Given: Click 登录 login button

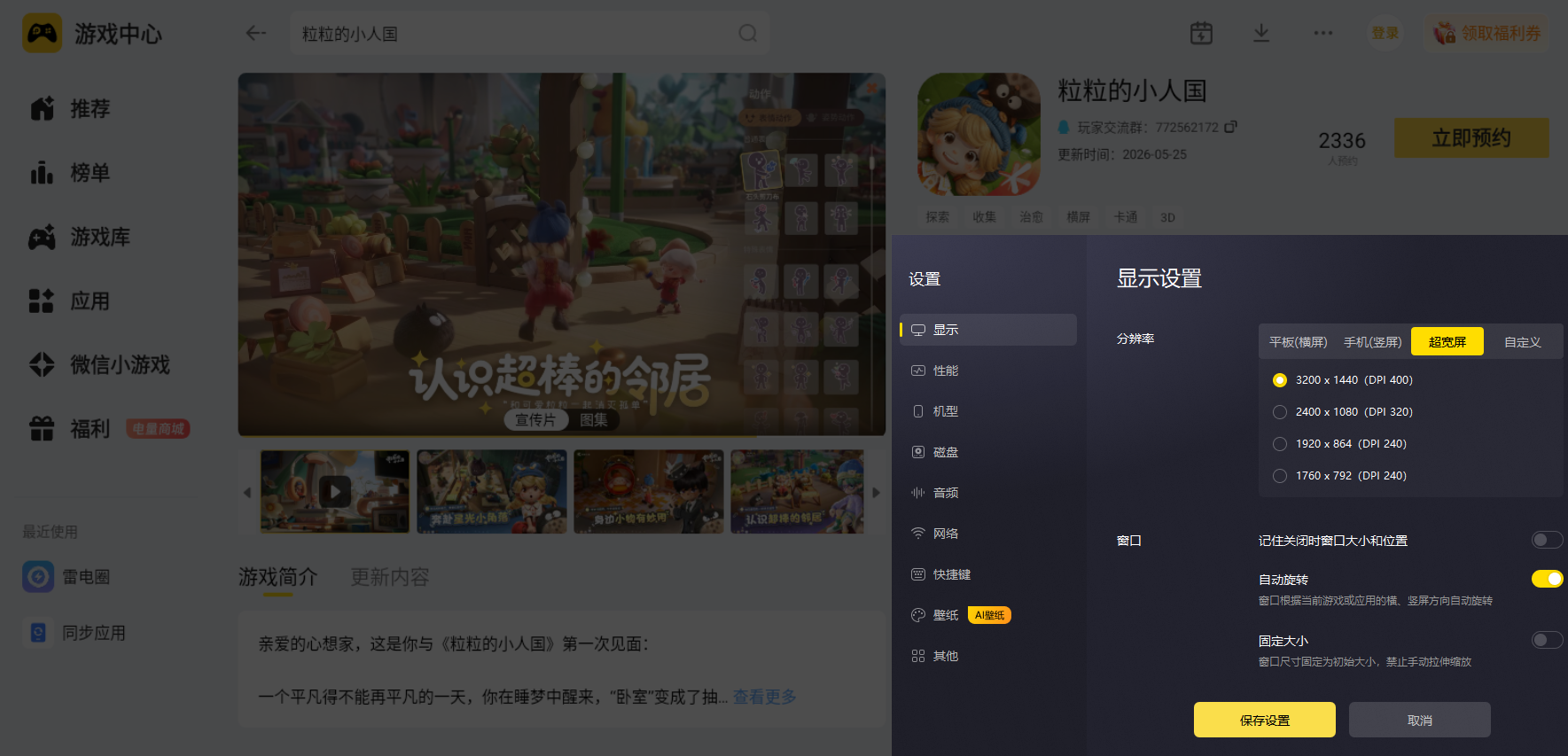Looking at the screenshot, I should (x=1385, y=33).
